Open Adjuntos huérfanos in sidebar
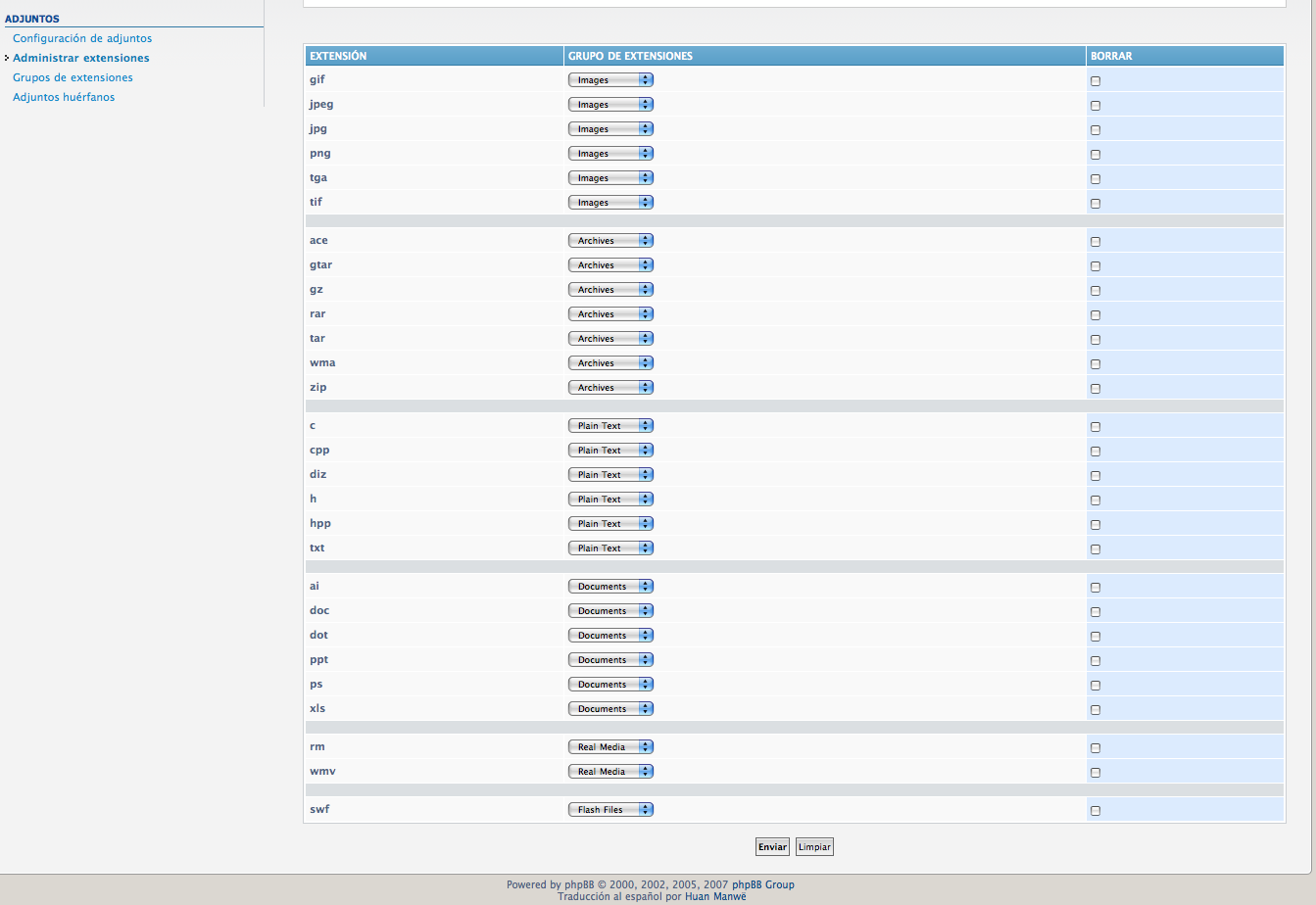The image size is (1316, 905). 64,97
